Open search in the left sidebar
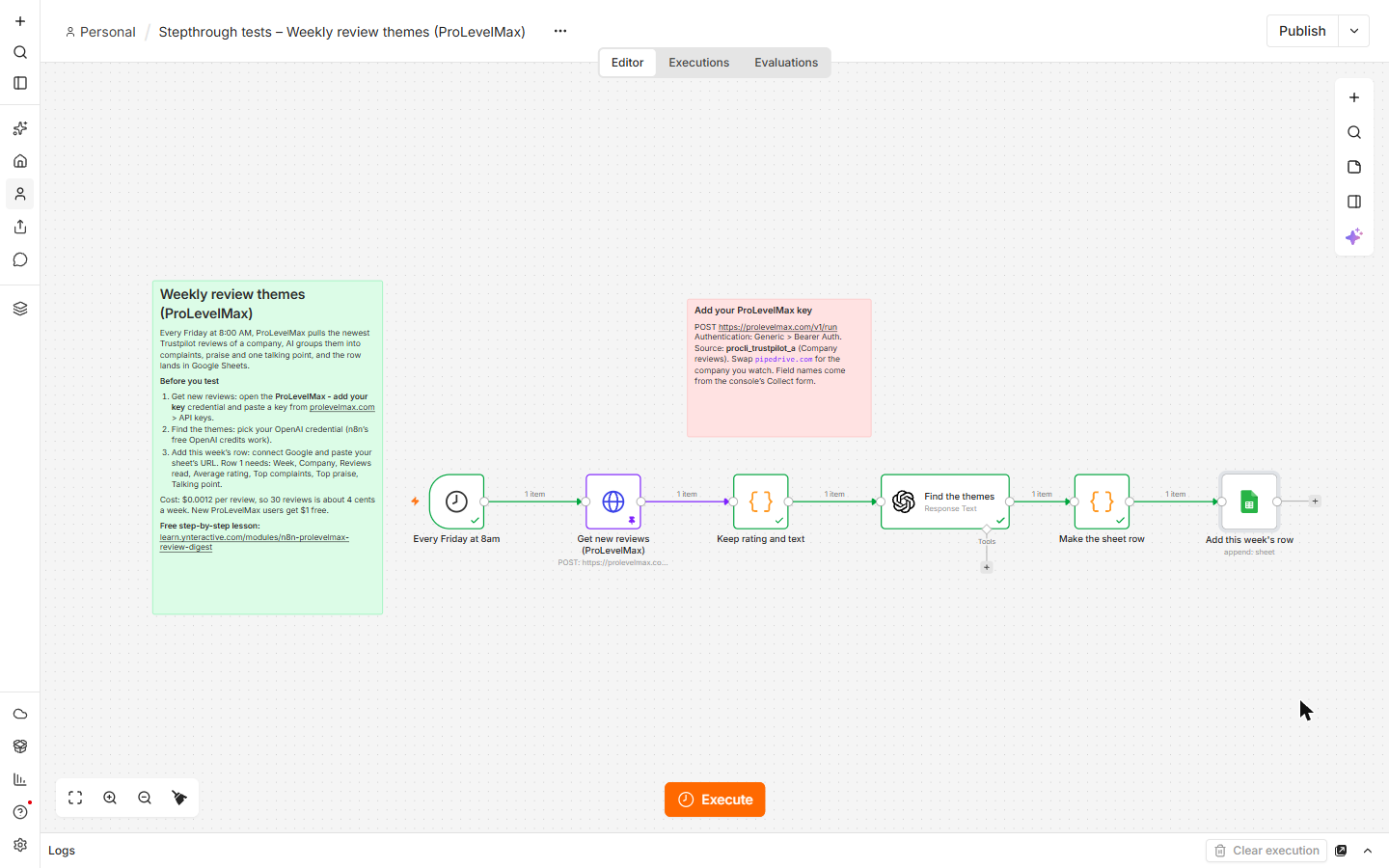 (x=20, y=52)
